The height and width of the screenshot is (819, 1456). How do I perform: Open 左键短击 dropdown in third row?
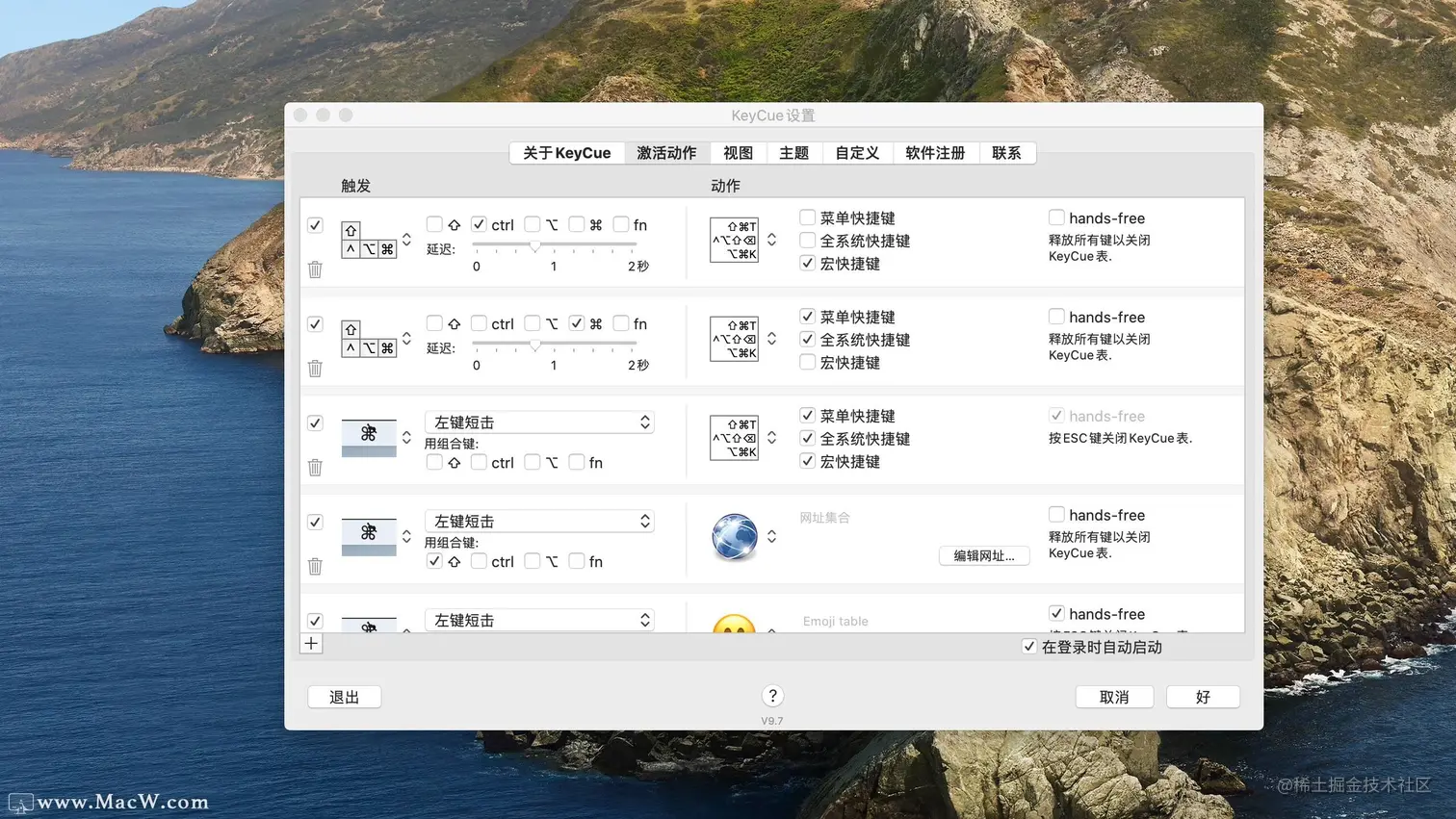click(539, 422)
